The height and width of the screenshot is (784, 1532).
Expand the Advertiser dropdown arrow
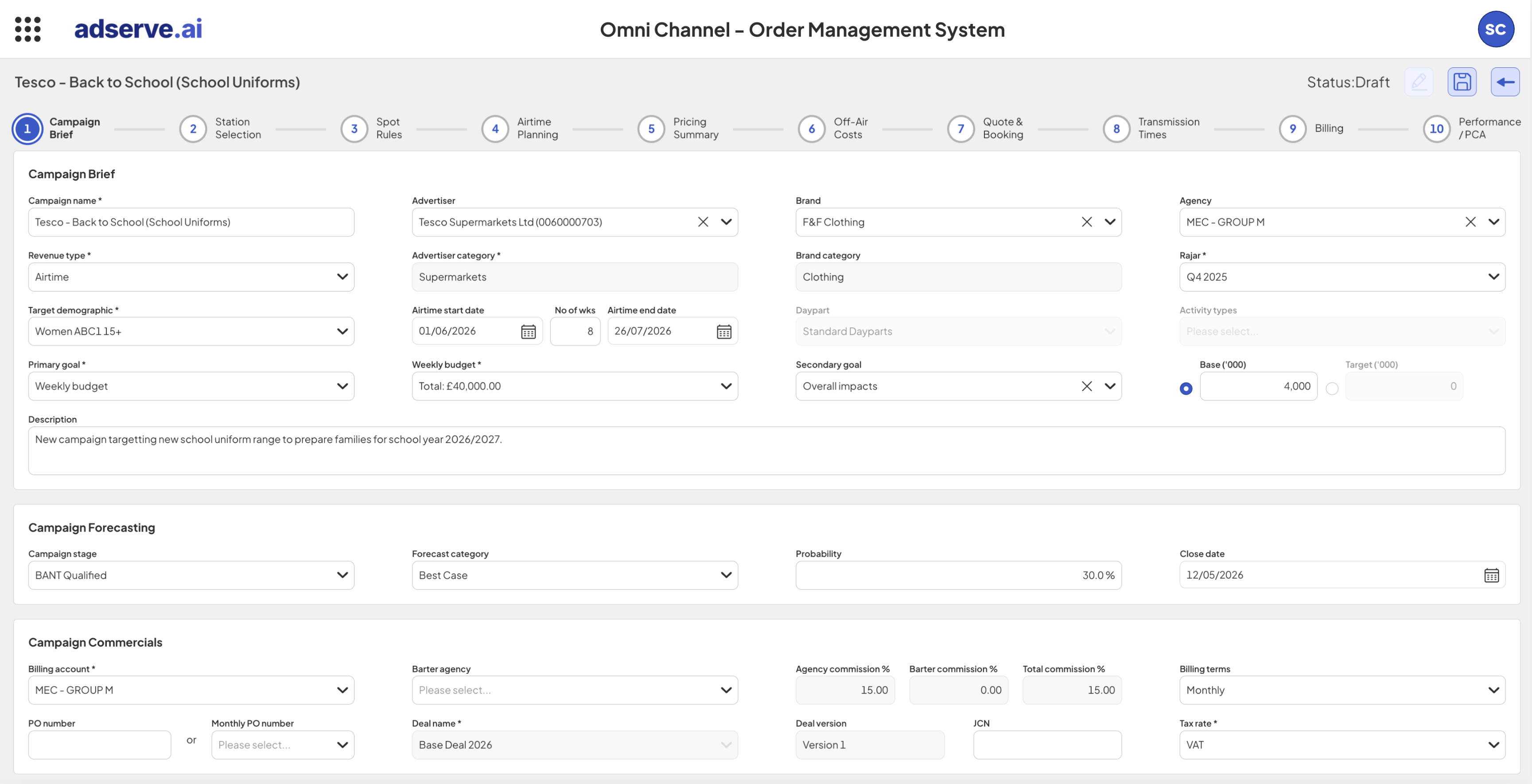[726, 222]
